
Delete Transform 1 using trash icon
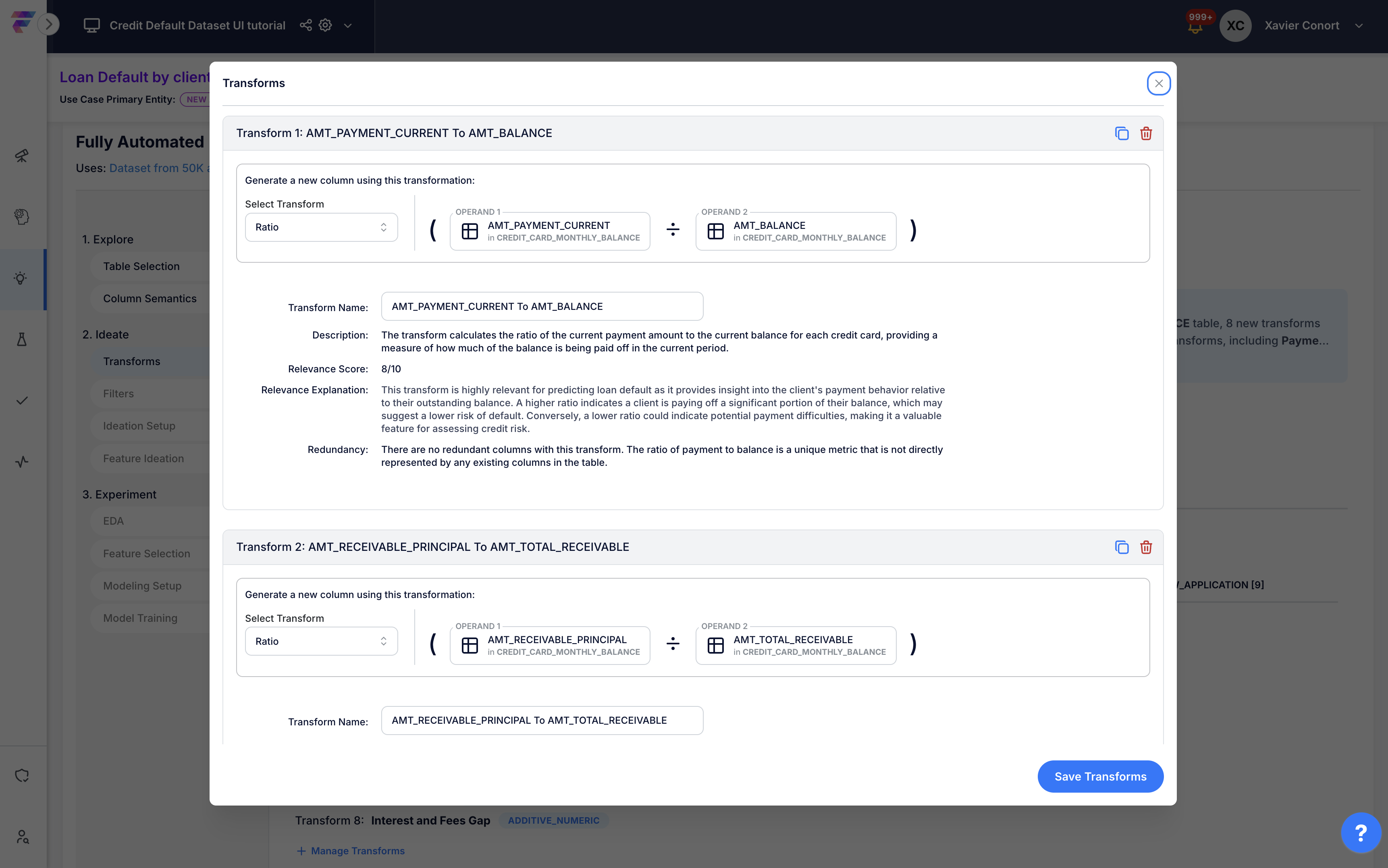[1146, 133]
